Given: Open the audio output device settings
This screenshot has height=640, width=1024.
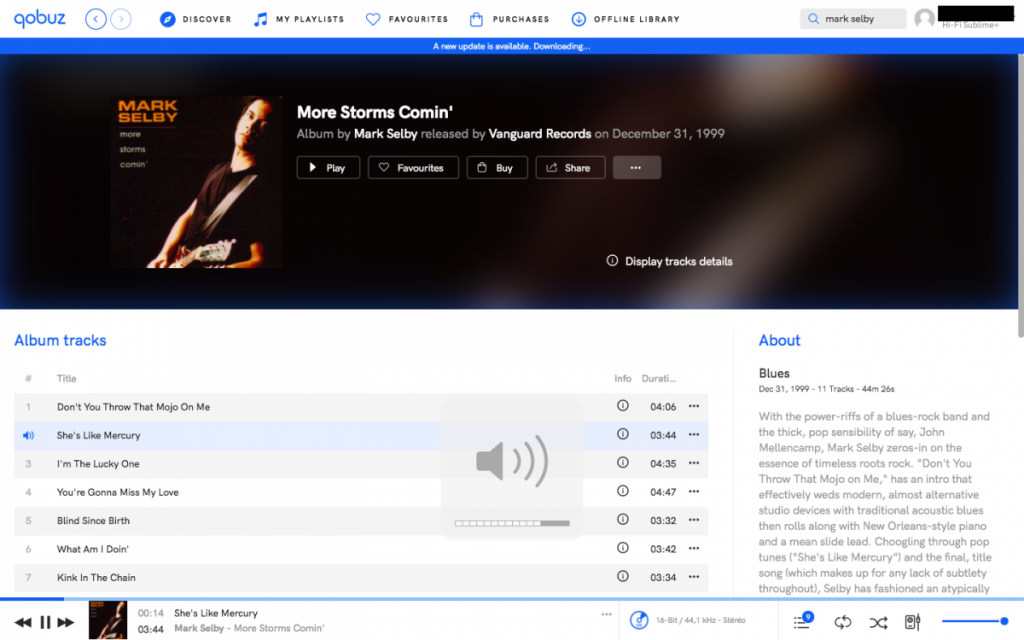Looking at the screenshot, I should pyautogui.click(x=913, y=622).
